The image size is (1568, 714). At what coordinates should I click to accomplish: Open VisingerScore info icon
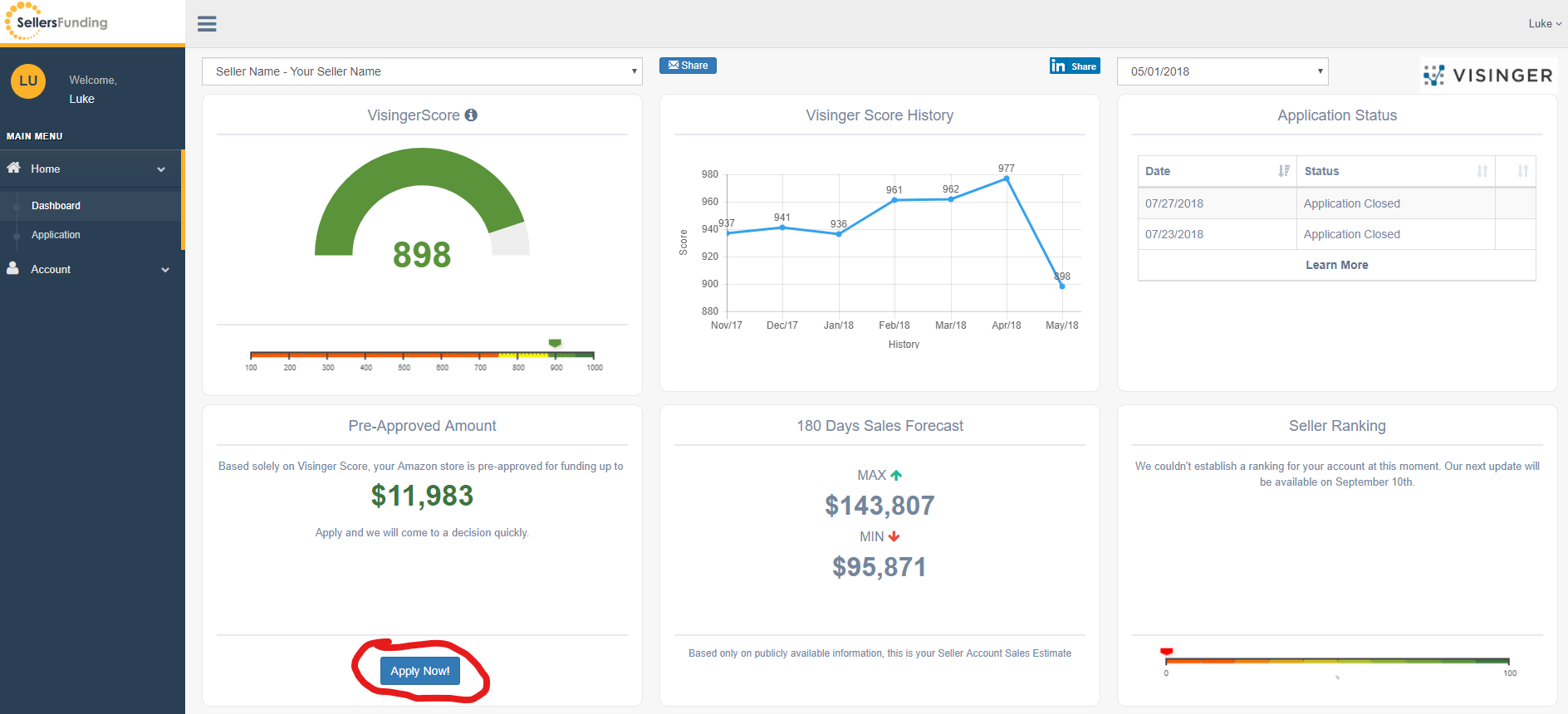[x=471, y=115]
